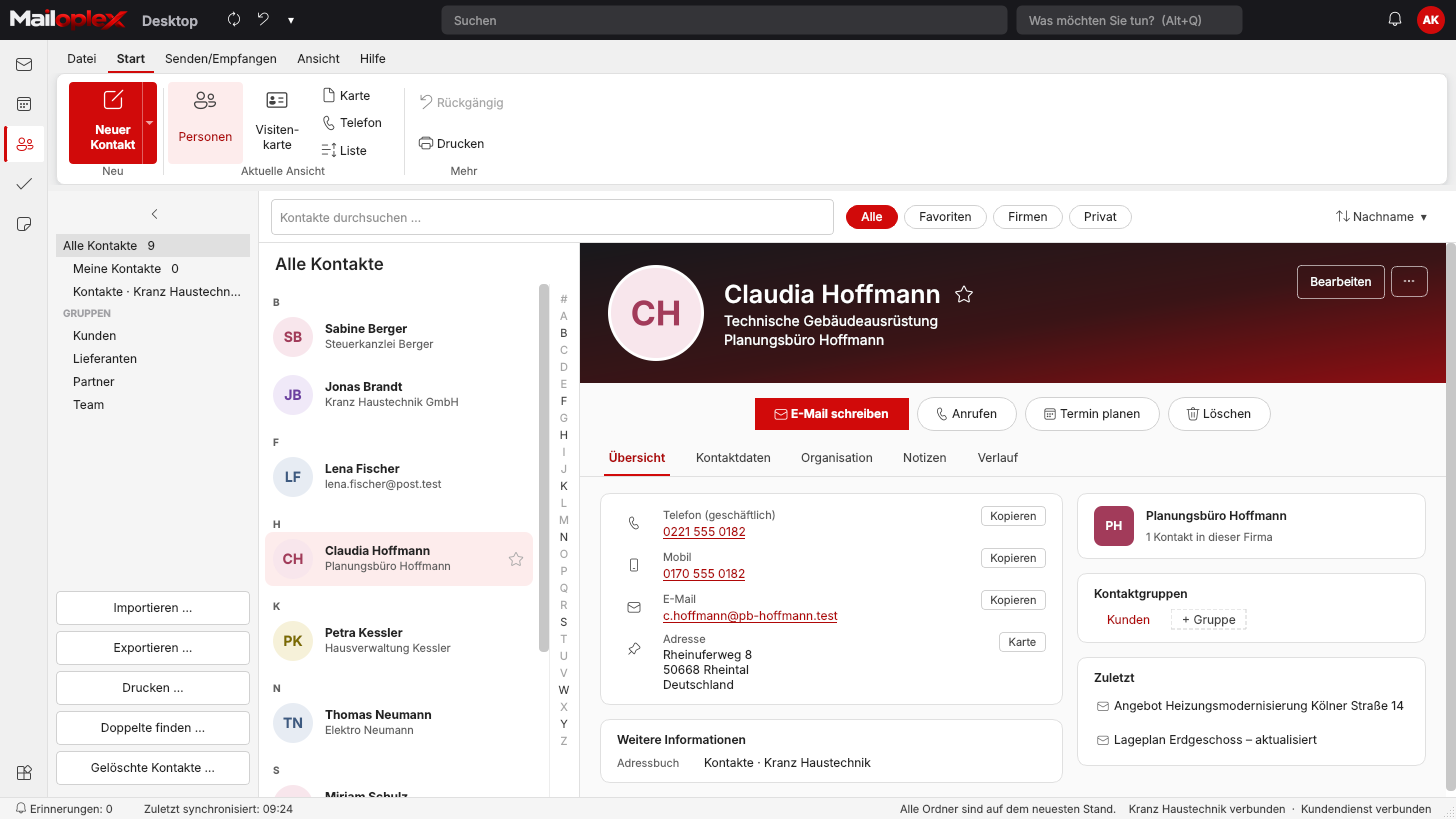This screenshot has height=819, width=1456.
Task: Open the Notes module icon
Action: tap(24, 224)
